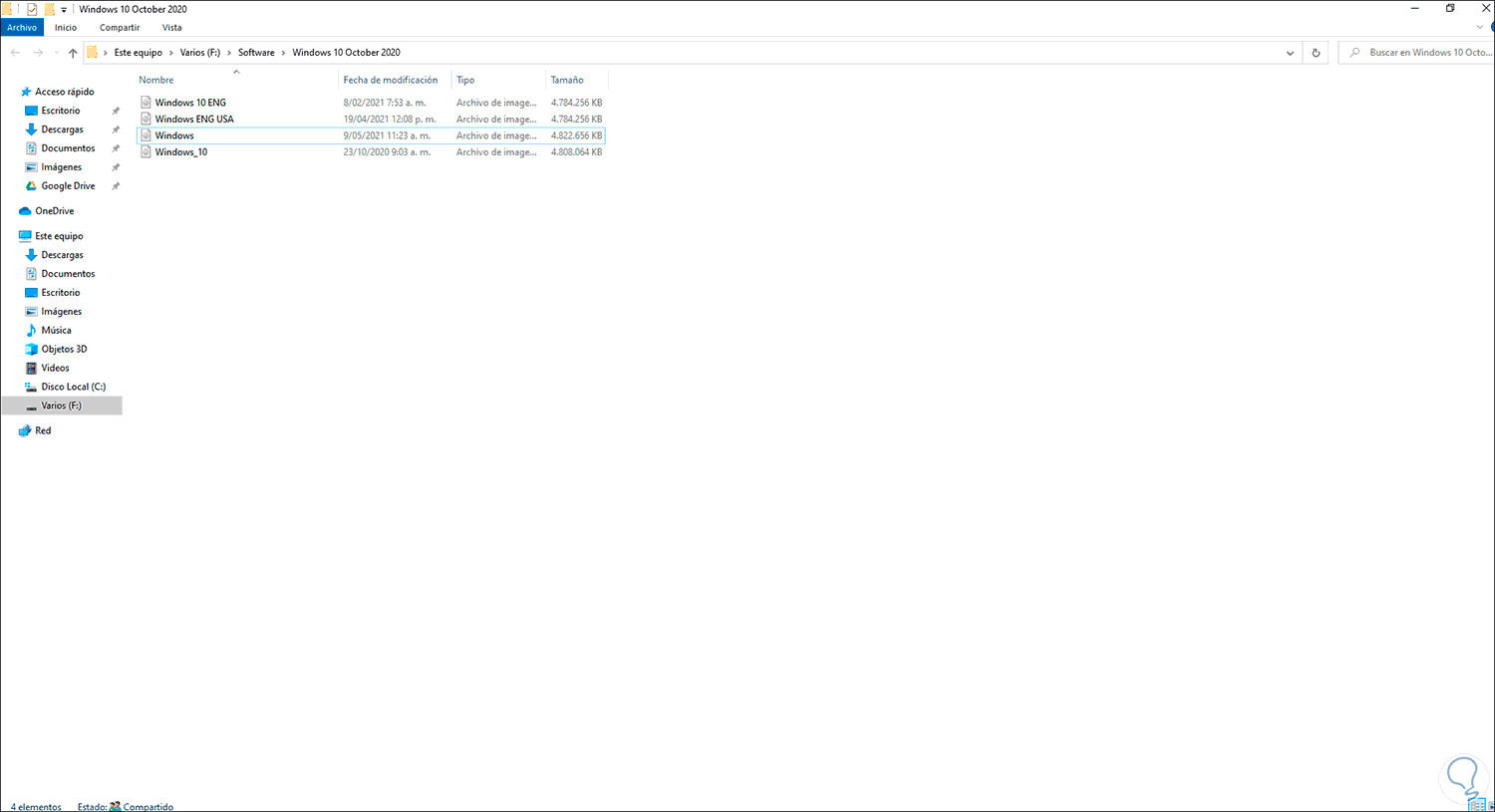Select Acceso rápido in the navigation pane
The width and height of the screenshot is (1495, 812).
pyautogui.click(x=64, y=92)
